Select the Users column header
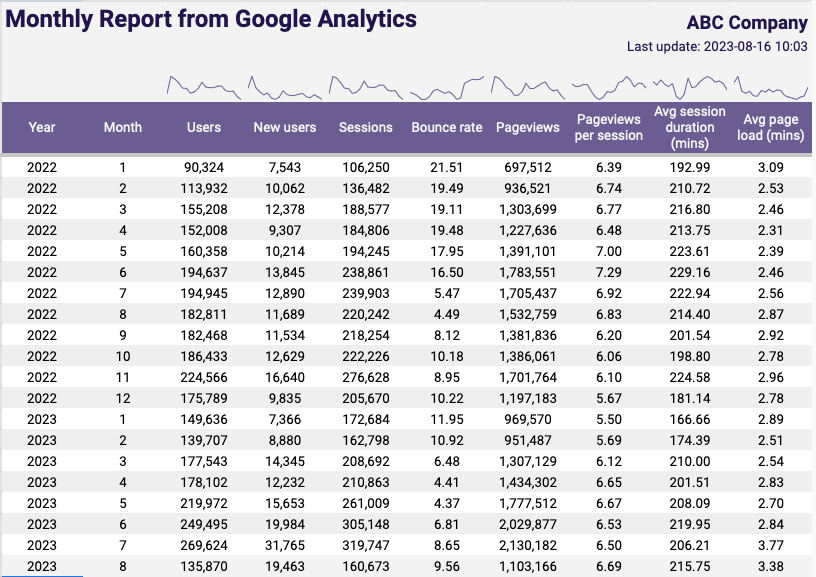The height and width of the screenshot is (577, 816). (204, 128)
